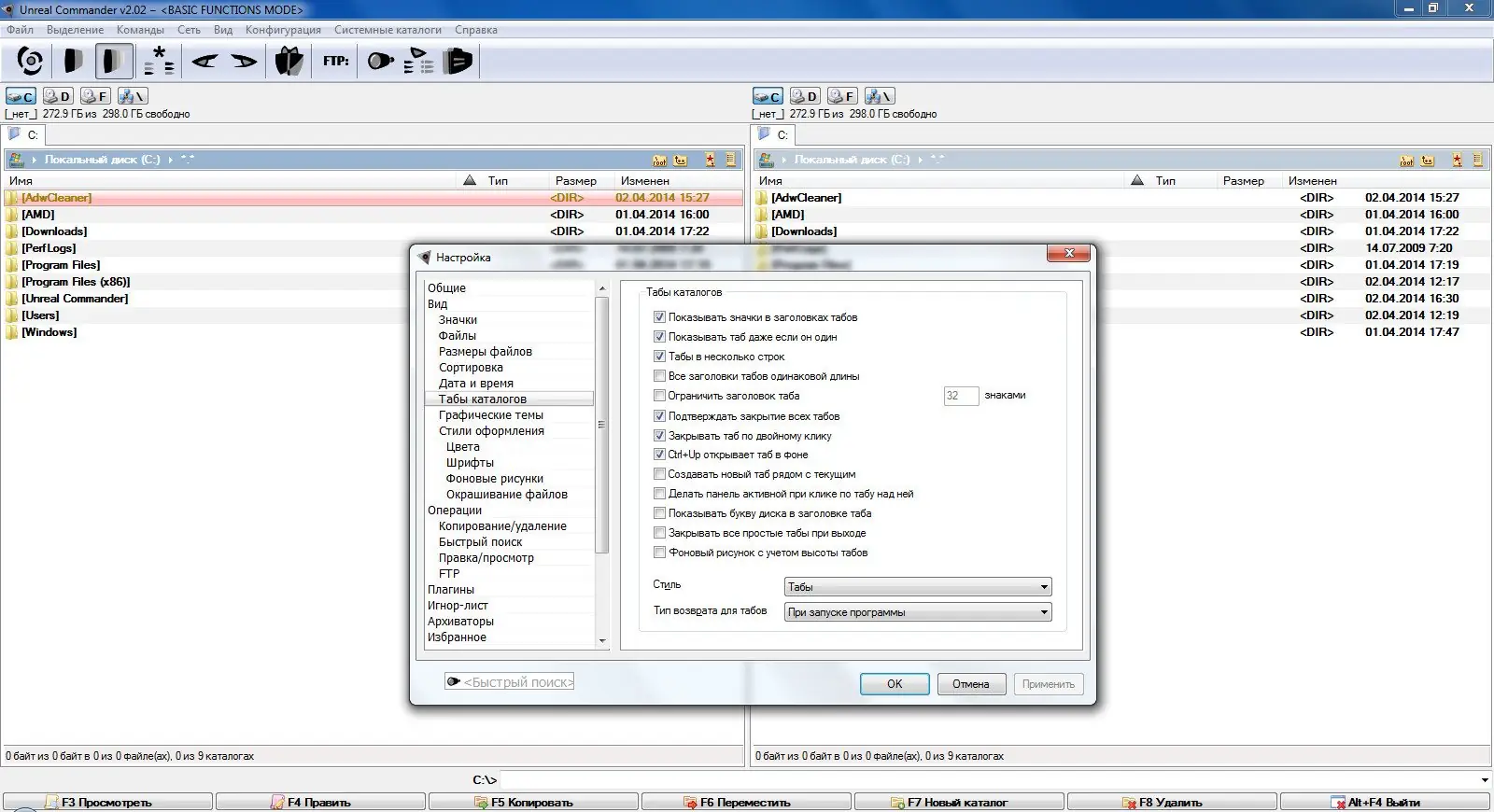
Task: Open network drive button in right panel
Action: pos(880,96)
